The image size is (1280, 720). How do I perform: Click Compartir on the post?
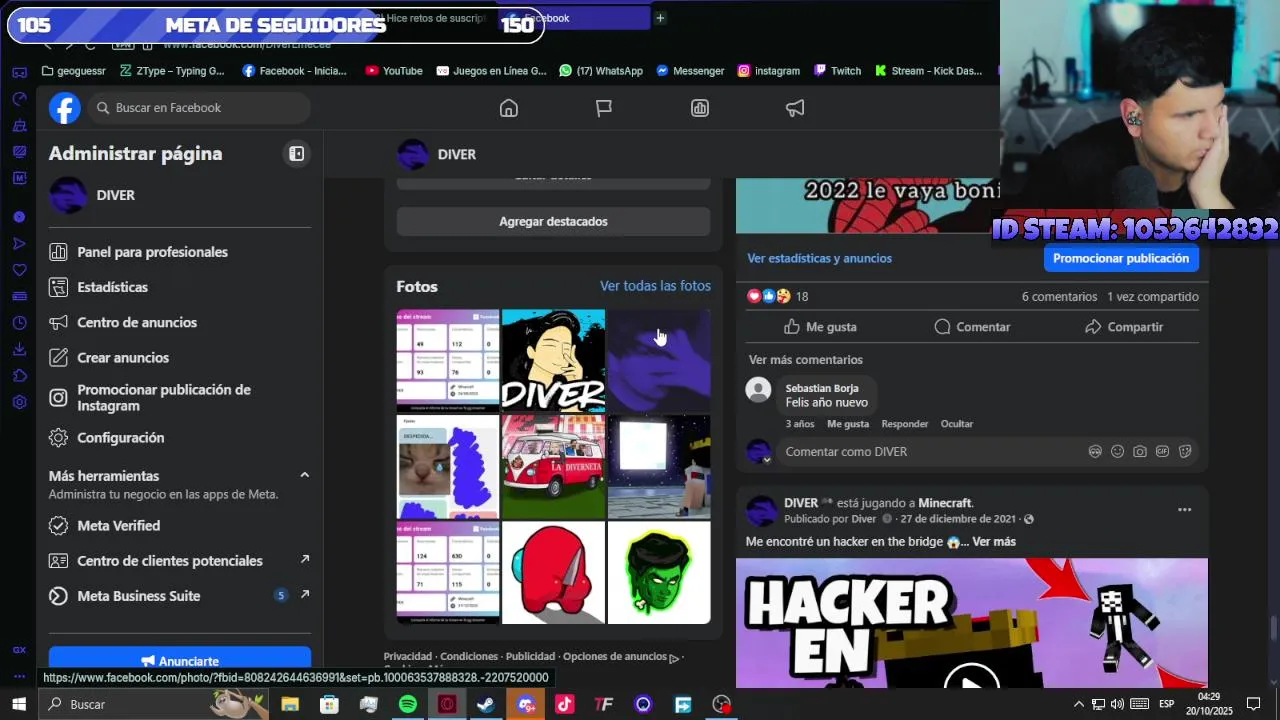[1124, 327]
